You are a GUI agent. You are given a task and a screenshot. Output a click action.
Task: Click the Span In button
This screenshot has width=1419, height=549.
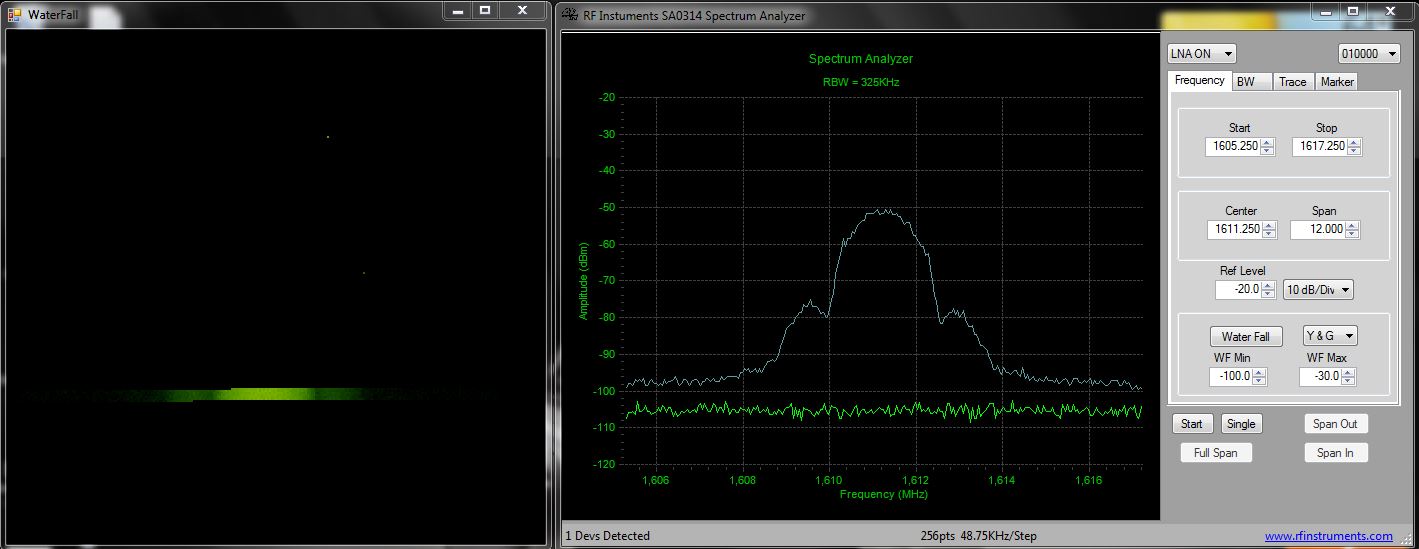(1335, 453)
